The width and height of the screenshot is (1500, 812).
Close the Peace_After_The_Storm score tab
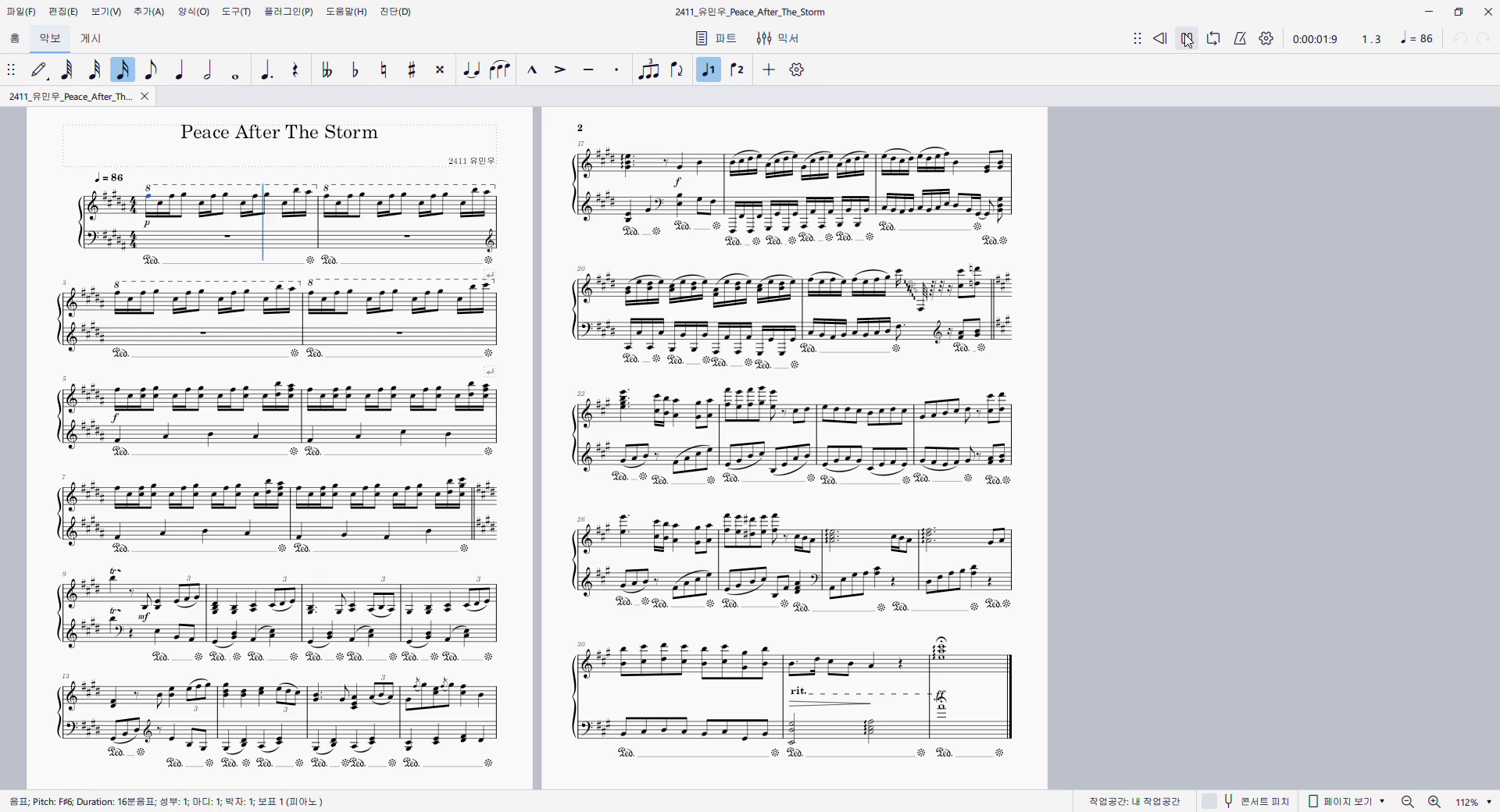[145, 97]
